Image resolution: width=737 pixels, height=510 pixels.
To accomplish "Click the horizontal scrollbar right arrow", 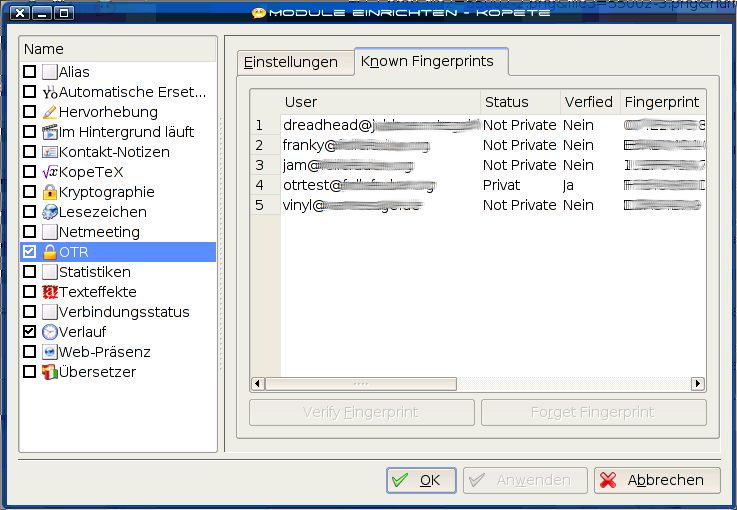I will (698, 384).
